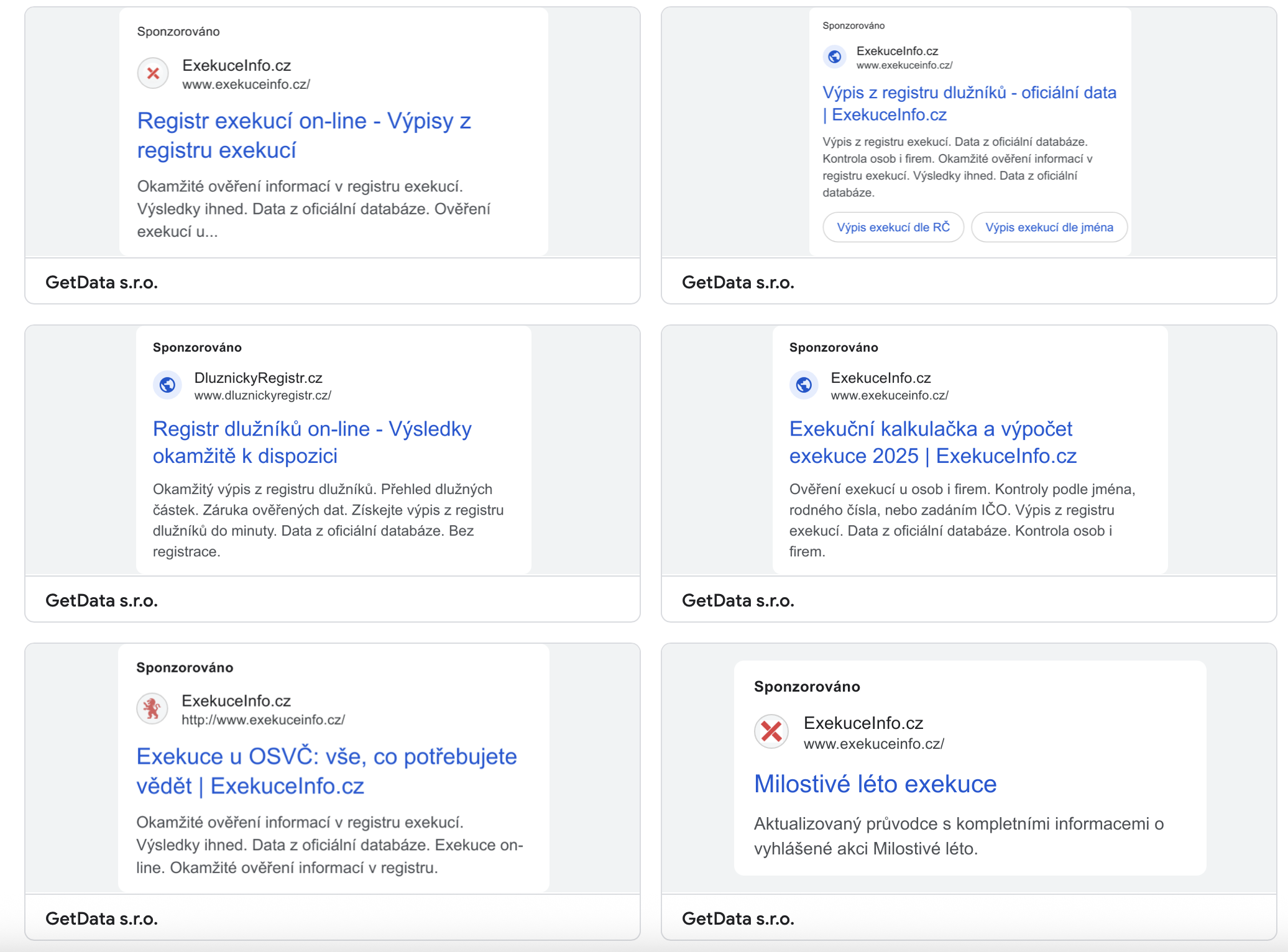Screen dimensions: 1288x952
Task: Click the 'Výpis exekucí dle jména' sitelink button
Action: click(x=1049, y=227)
